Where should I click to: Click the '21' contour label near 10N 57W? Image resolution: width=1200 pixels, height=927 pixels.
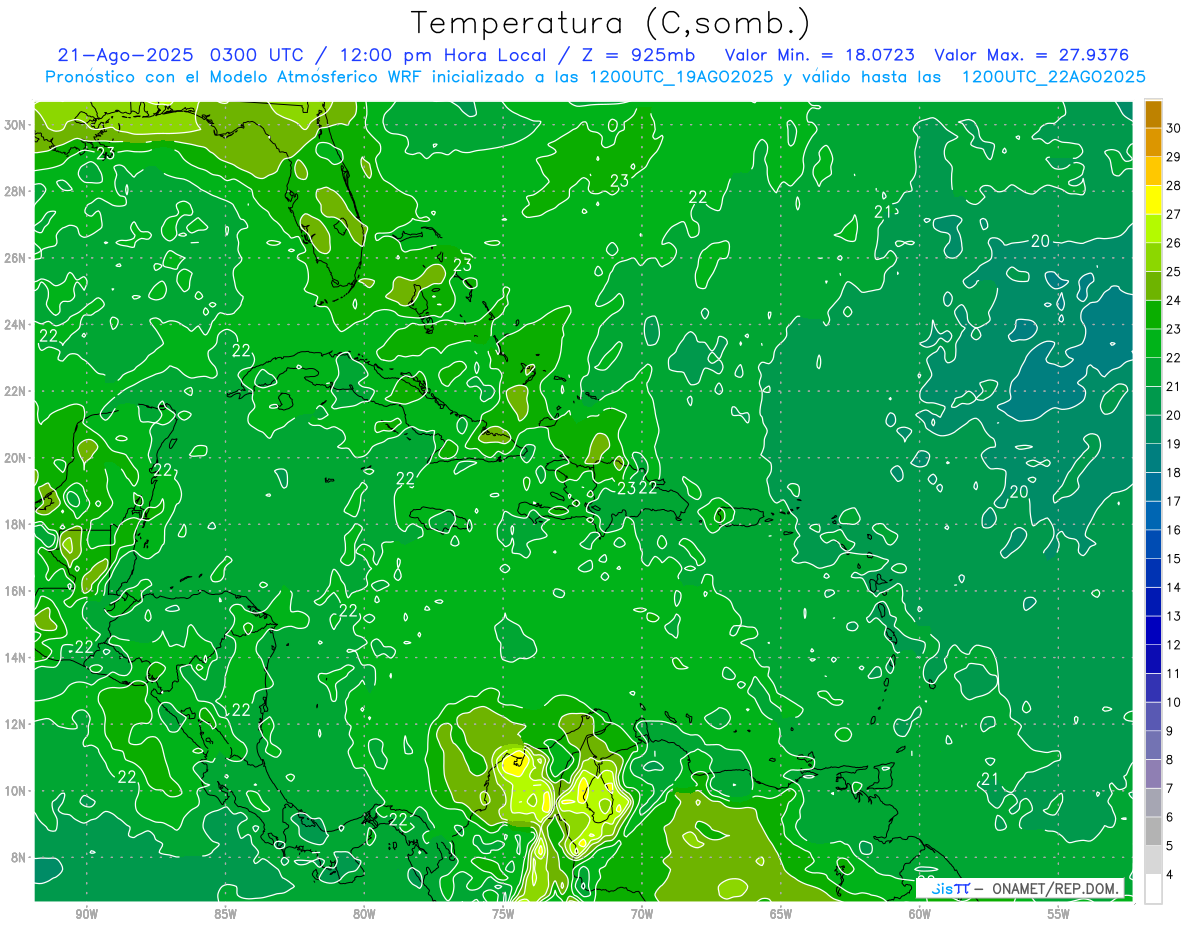990,779
